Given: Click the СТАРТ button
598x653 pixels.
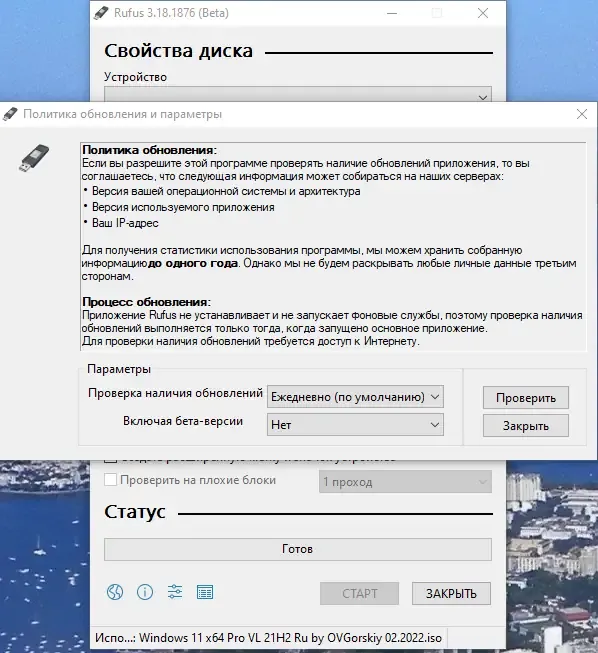Looking at the screenshot, I should pyautogui.click(x=359, y=593).
